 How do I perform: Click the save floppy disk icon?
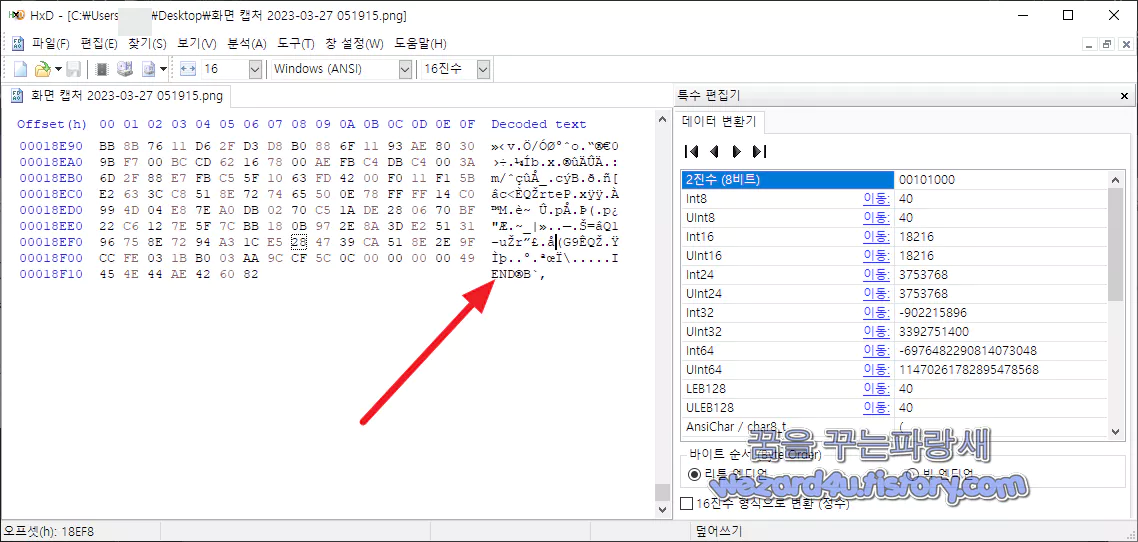pos(73,69)
